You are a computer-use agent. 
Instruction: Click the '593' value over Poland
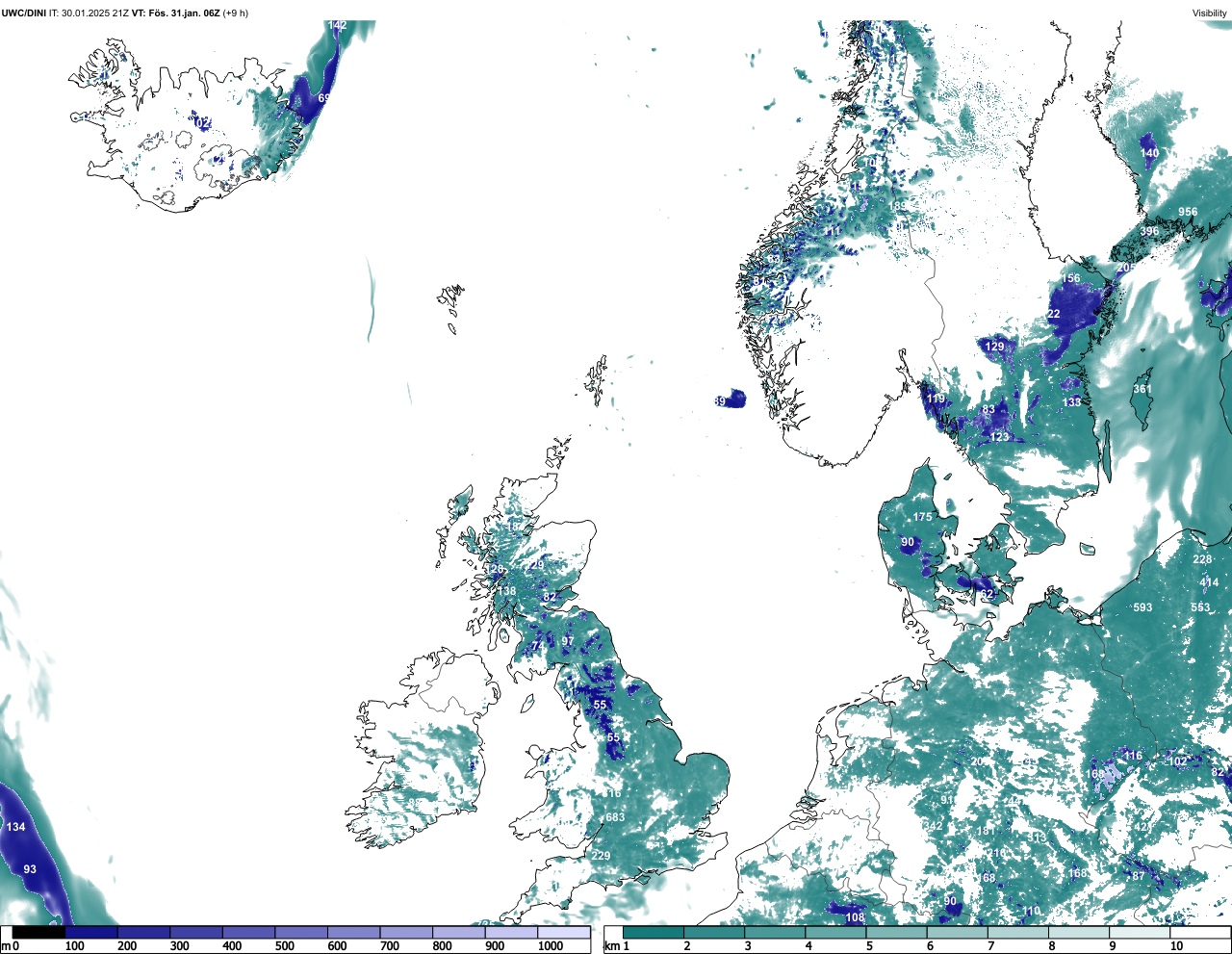click(x=1142, y=607)
